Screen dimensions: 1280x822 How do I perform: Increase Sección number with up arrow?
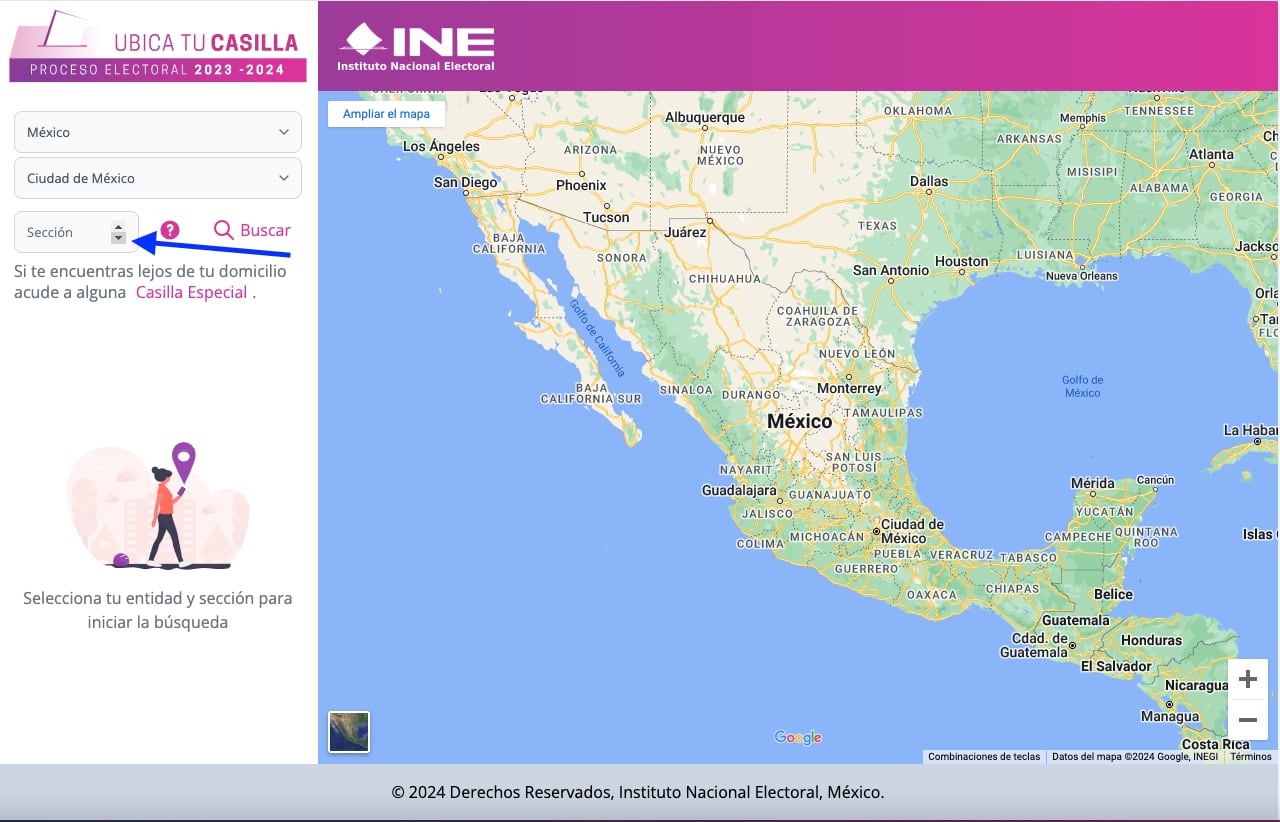coord(118,226)
